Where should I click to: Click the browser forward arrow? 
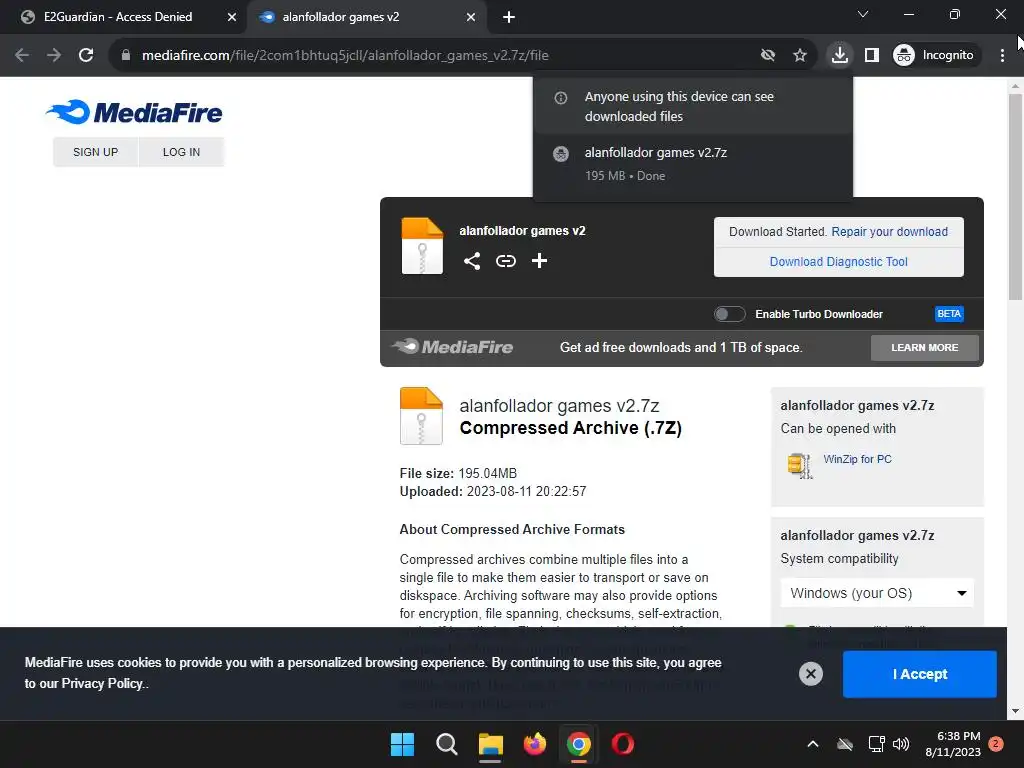click(54, 56)
